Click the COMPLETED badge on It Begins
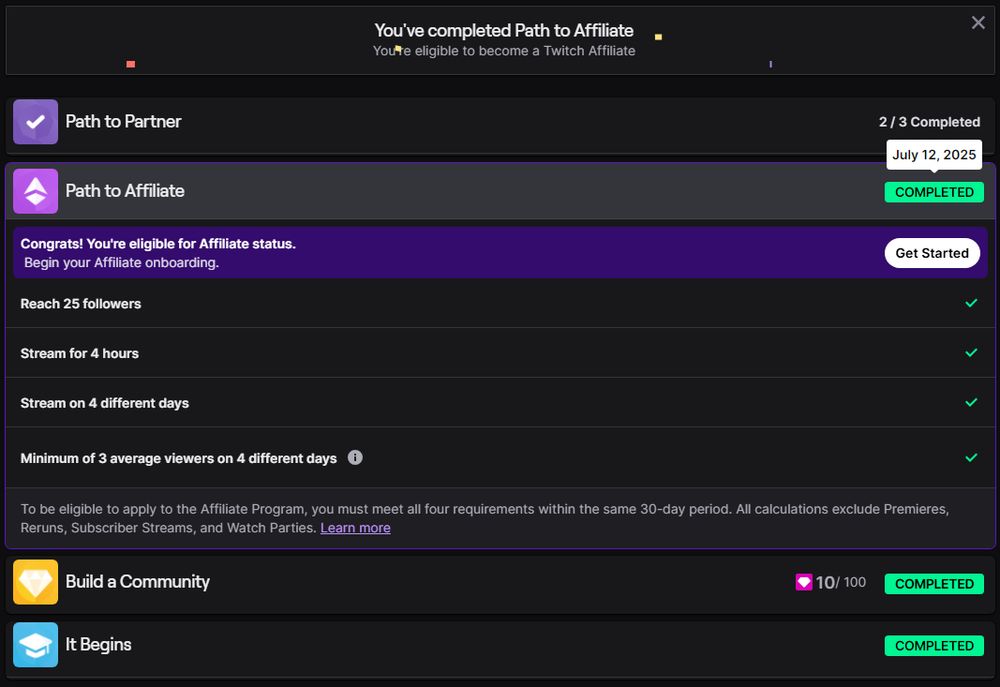The height and width of the screenshot is (687, 1000). tap(934, 646)
